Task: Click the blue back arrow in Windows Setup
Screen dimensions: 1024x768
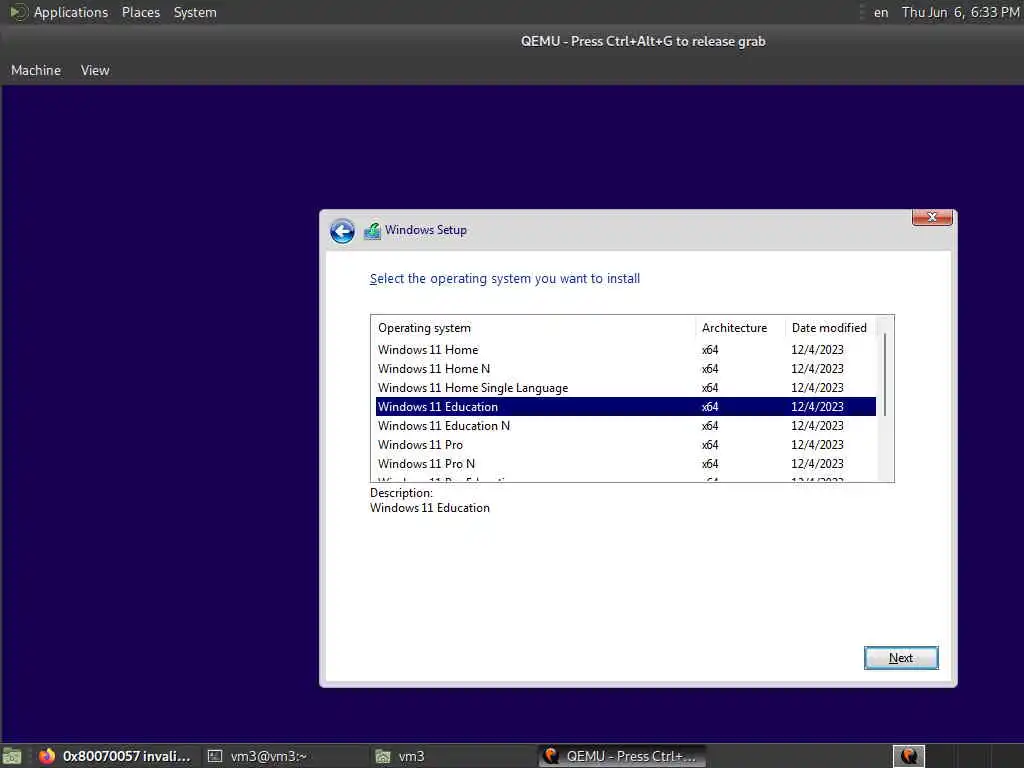Action: pyautogui.click(x=342, y=231)
